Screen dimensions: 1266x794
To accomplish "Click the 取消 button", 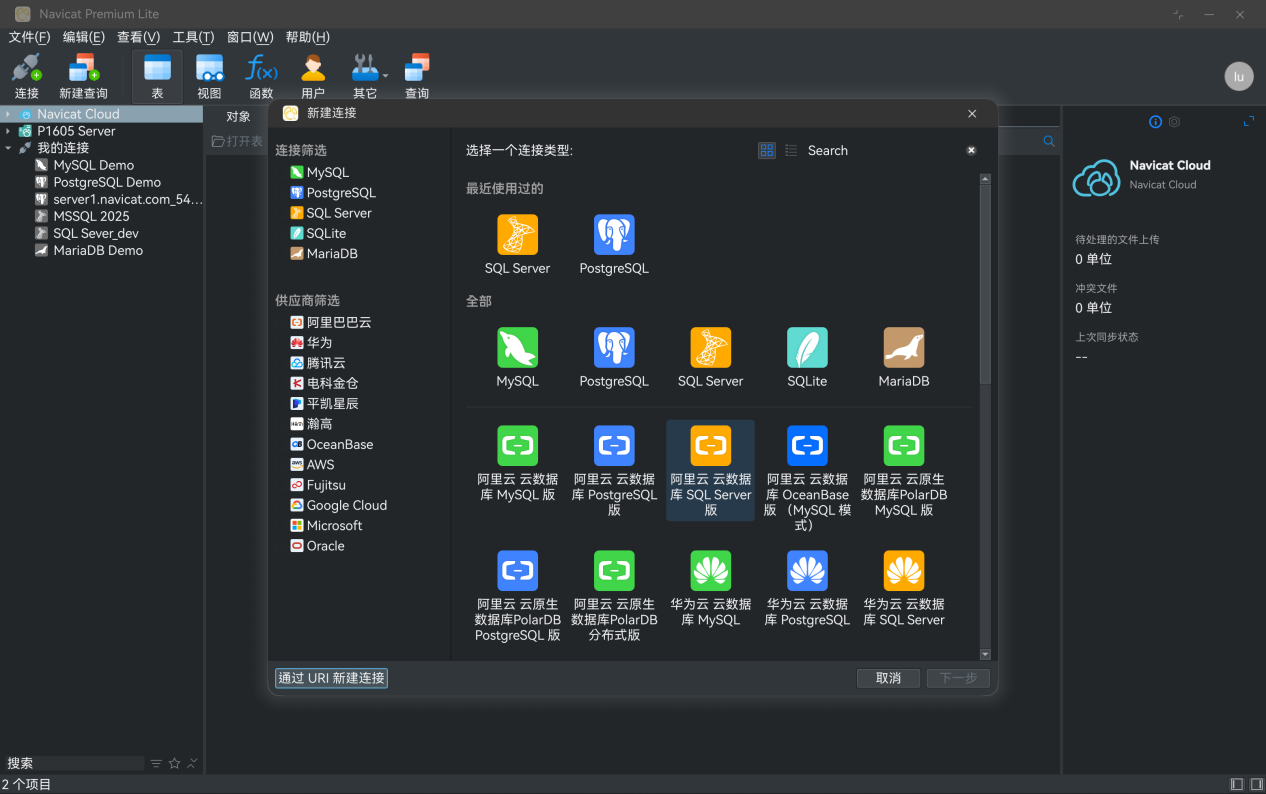I will 888,678.
